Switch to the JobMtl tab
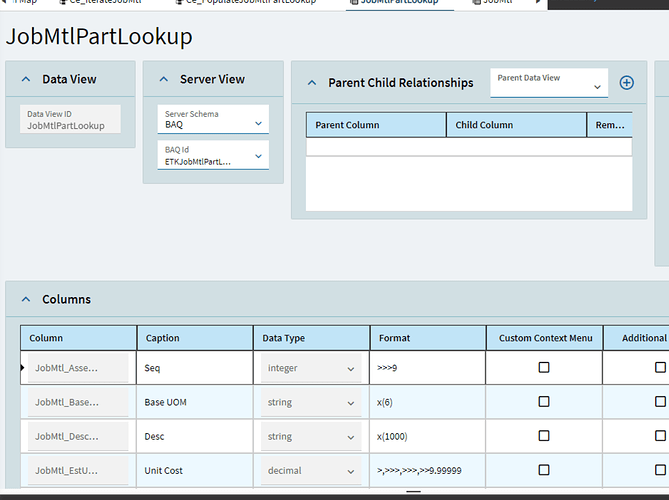 click(x=498, y=3)
